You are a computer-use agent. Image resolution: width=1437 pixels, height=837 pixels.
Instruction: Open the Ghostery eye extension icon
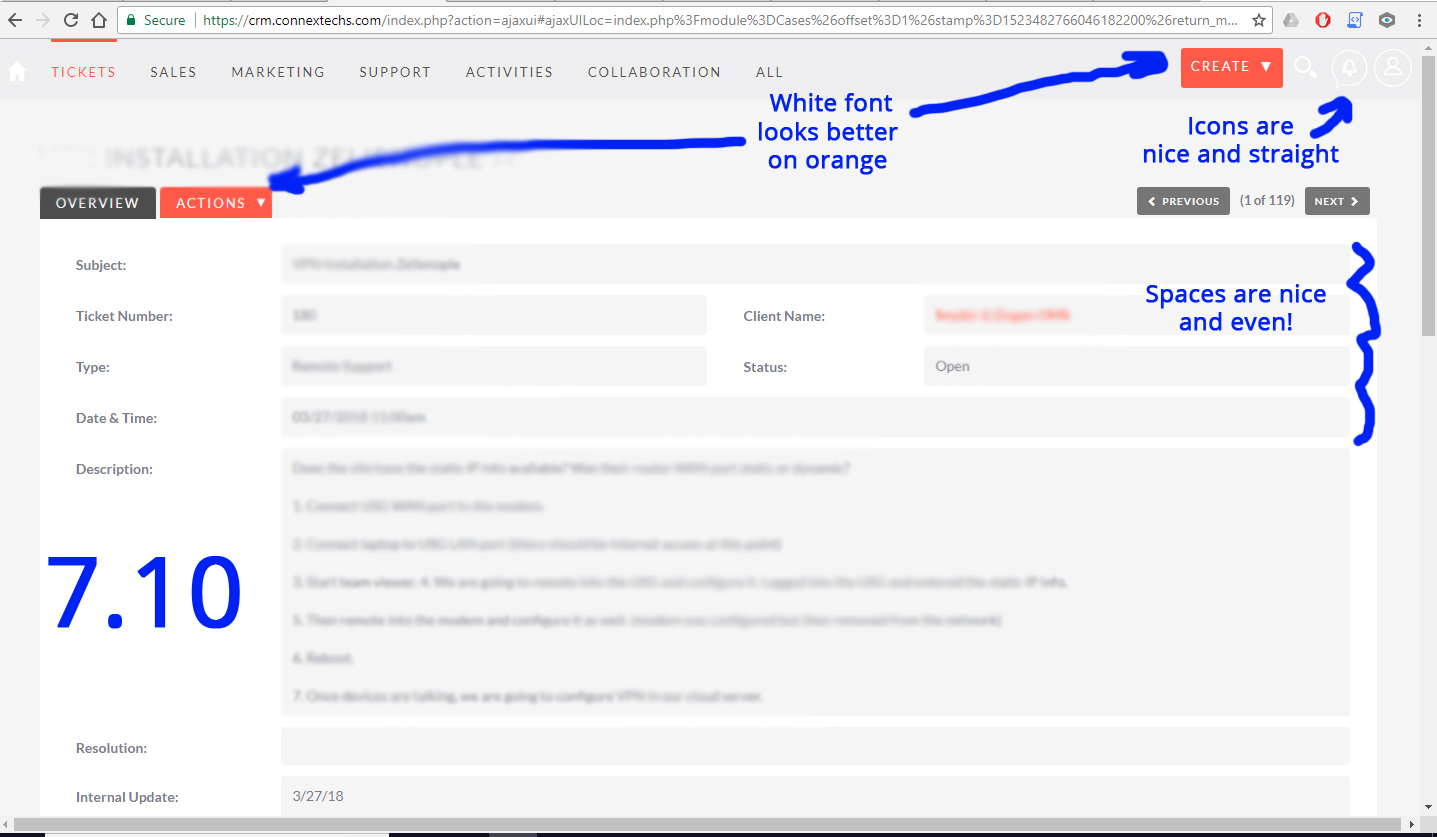tap(1385, 19)
